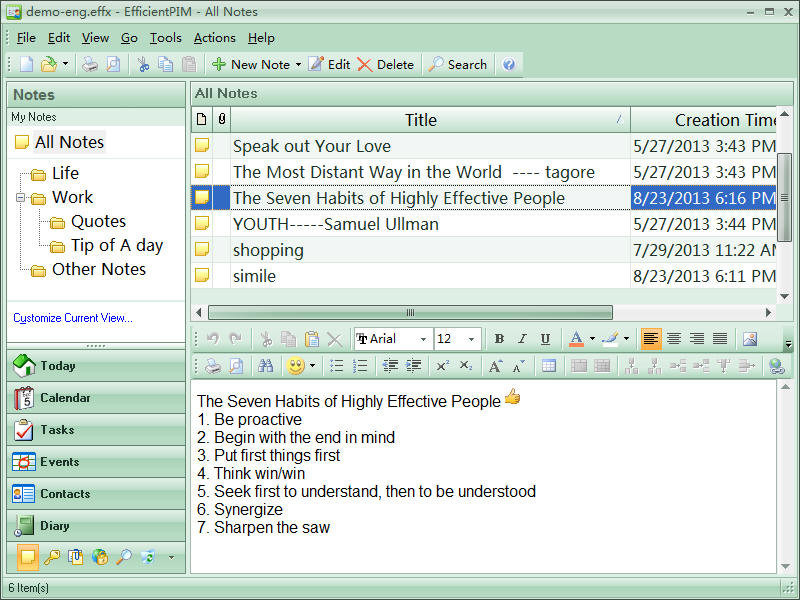Select the Quotes folder
800x600 pixels.
click(98, 221)
